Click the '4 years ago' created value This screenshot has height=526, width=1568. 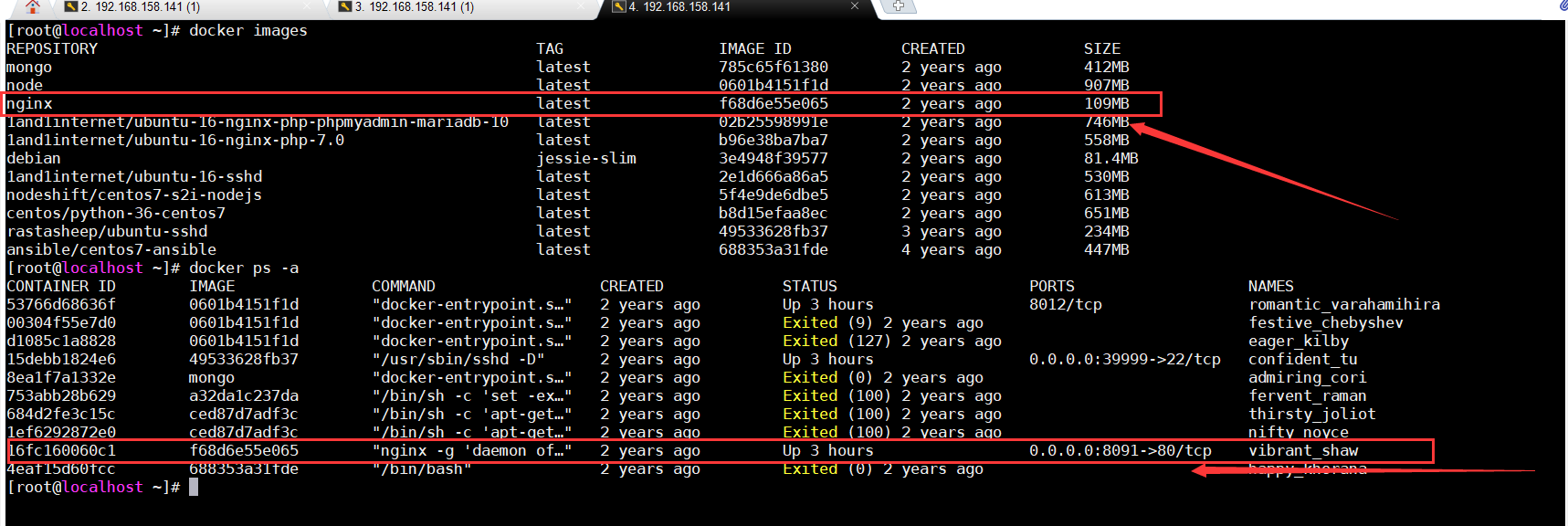(952, 250)
